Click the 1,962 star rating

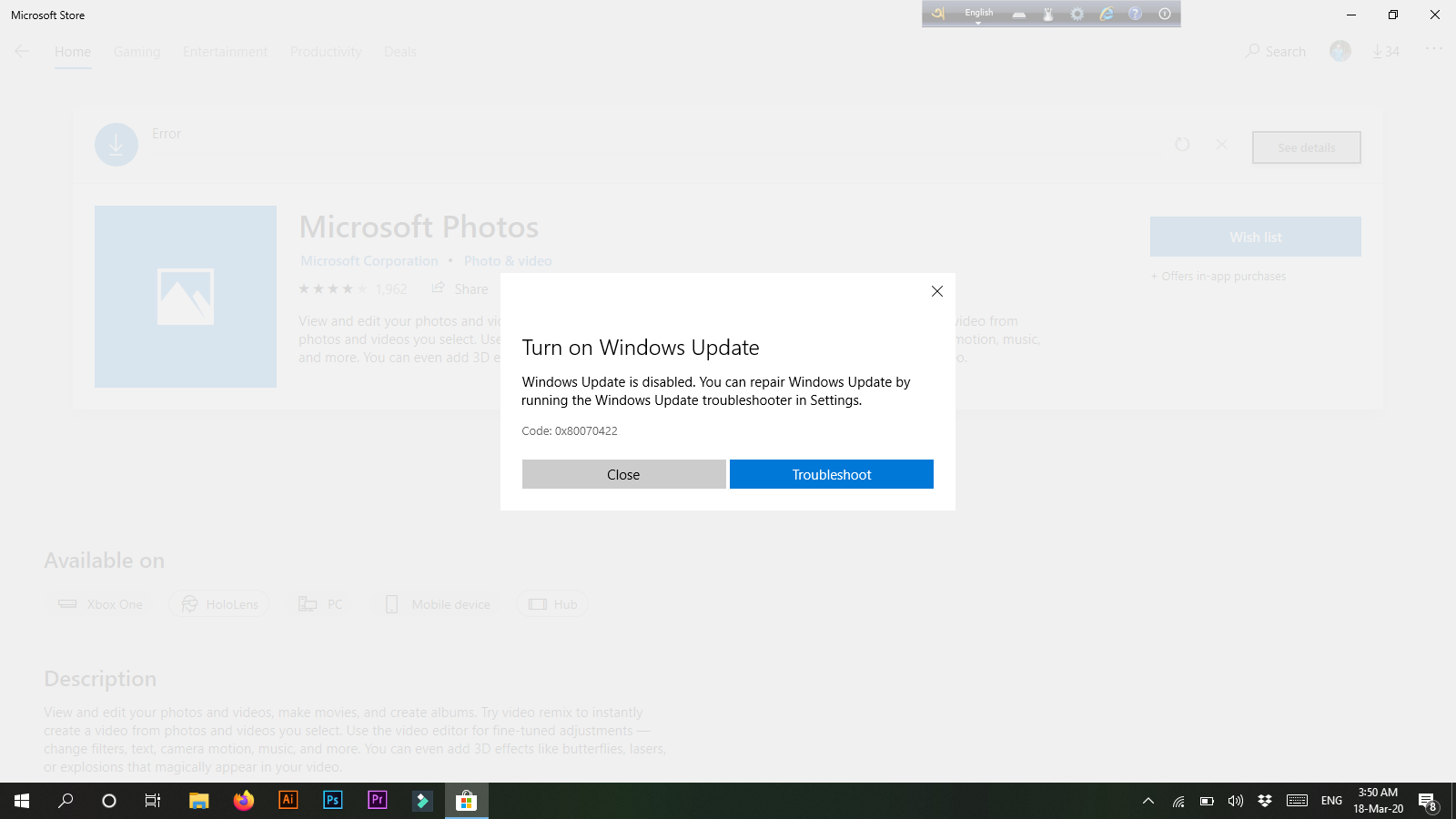point(353,289)
